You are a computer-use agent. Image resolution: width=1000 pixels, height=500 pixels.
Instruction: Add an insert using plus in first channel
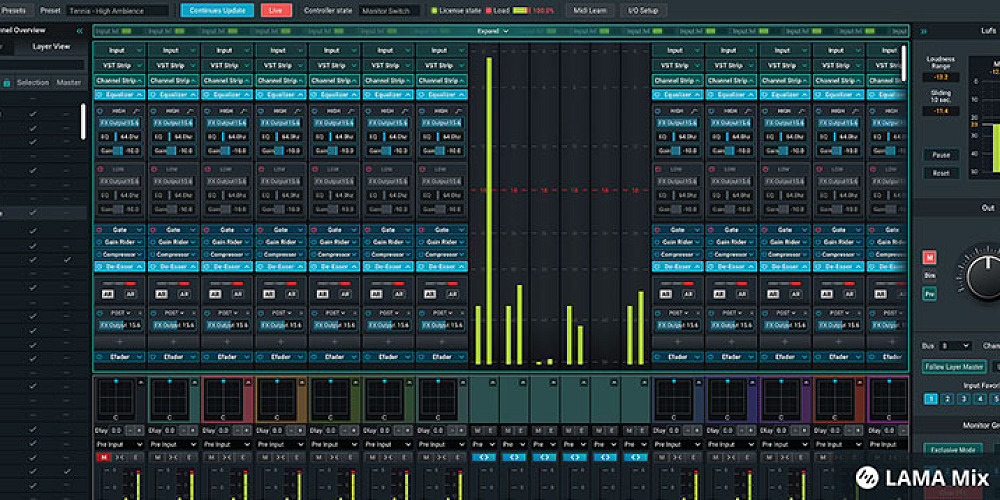point(120,341)
